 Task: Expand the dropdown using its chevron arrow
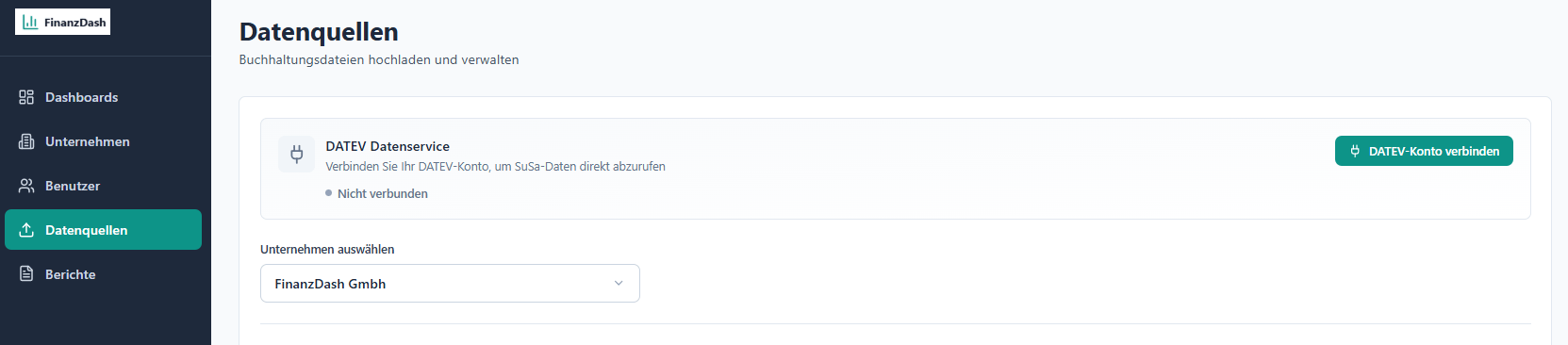click(x=619, y=284)
